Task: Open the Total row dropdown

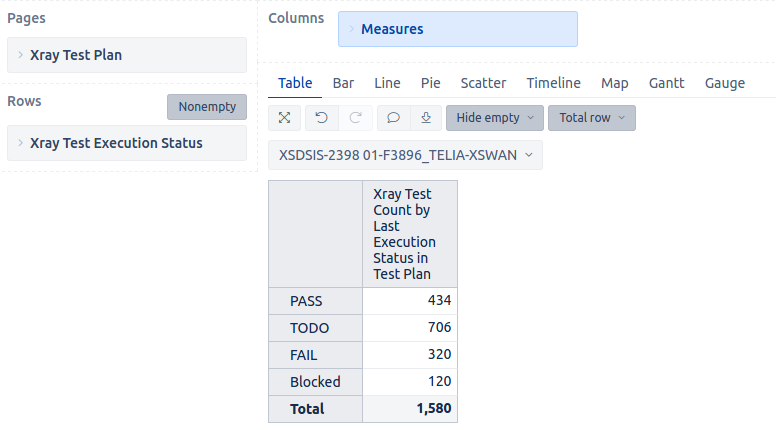Action: 592,118
